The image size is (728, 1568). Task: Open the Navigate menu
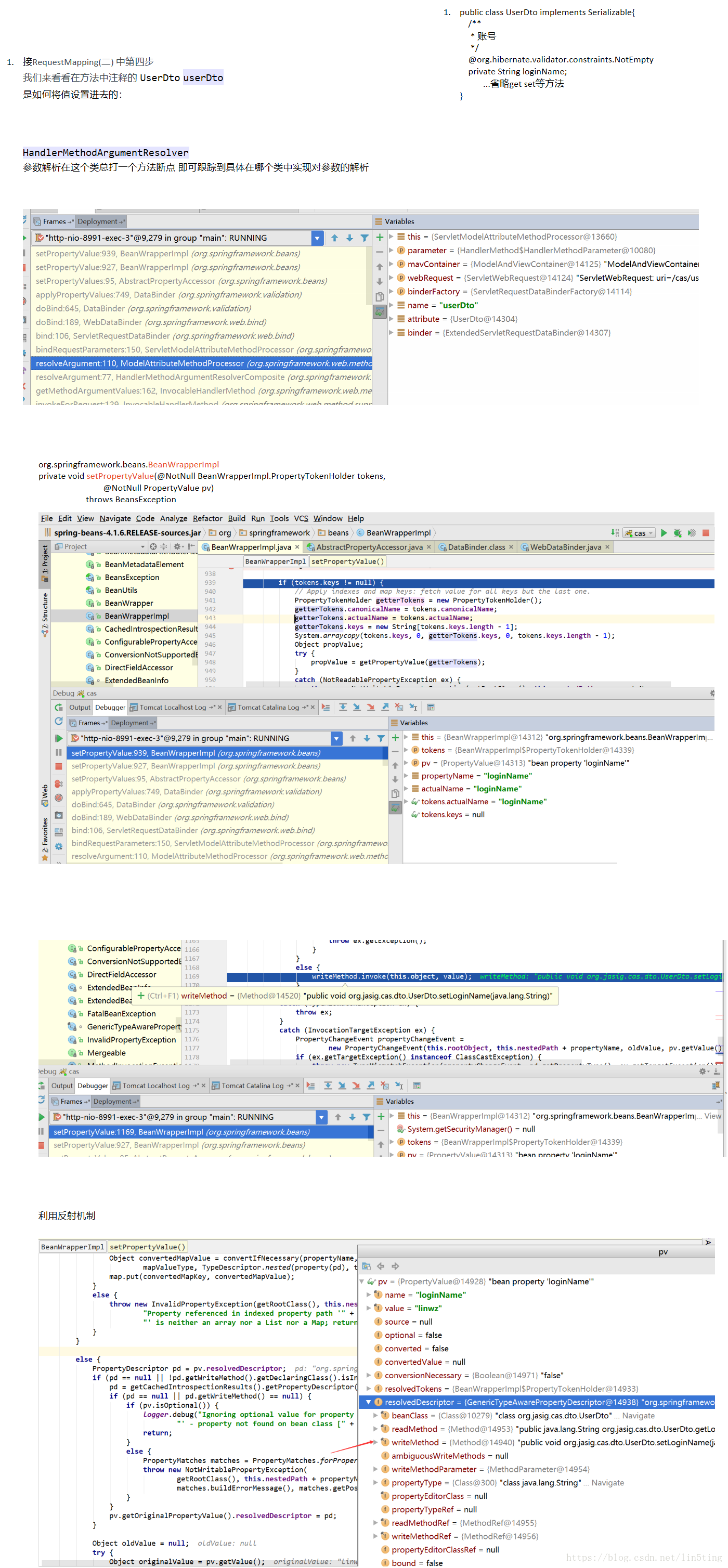(115, 518)
